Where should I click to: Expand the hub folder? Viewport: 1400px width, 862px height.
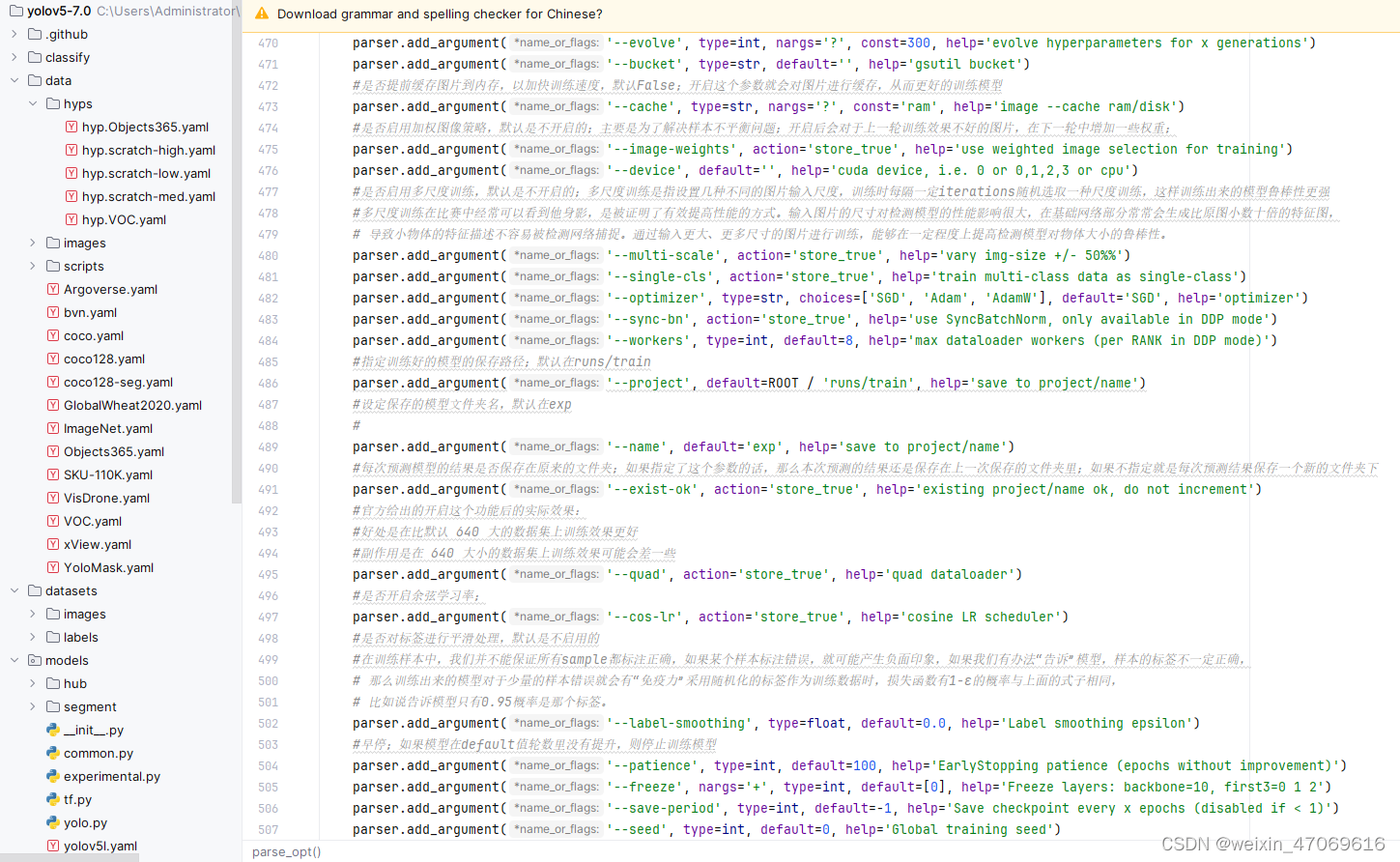pyautogui.click(x=32, y=683)
